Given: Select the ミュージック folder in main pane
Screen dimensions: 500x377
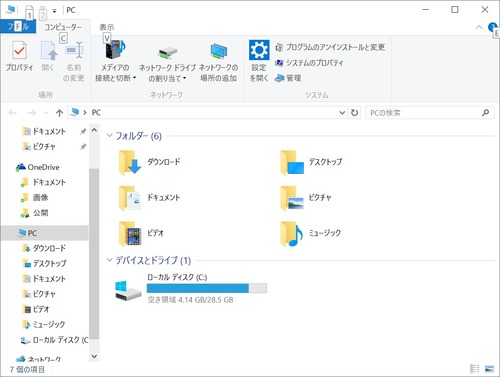Looking at the screenshot, I should (311, 233).
